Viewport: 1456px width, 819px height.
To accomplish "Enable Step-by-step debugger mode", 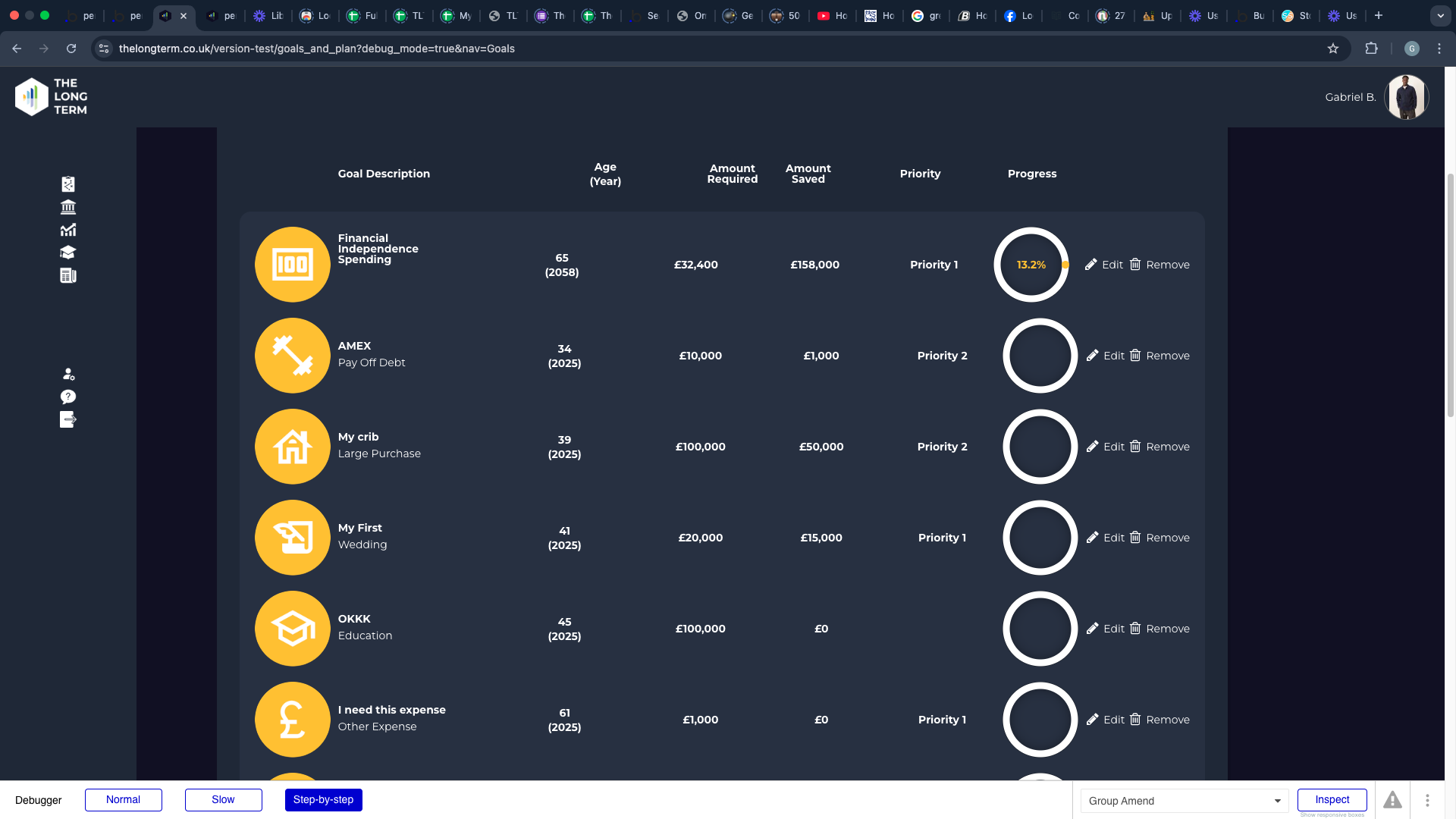I will click(x=323, y=800).
